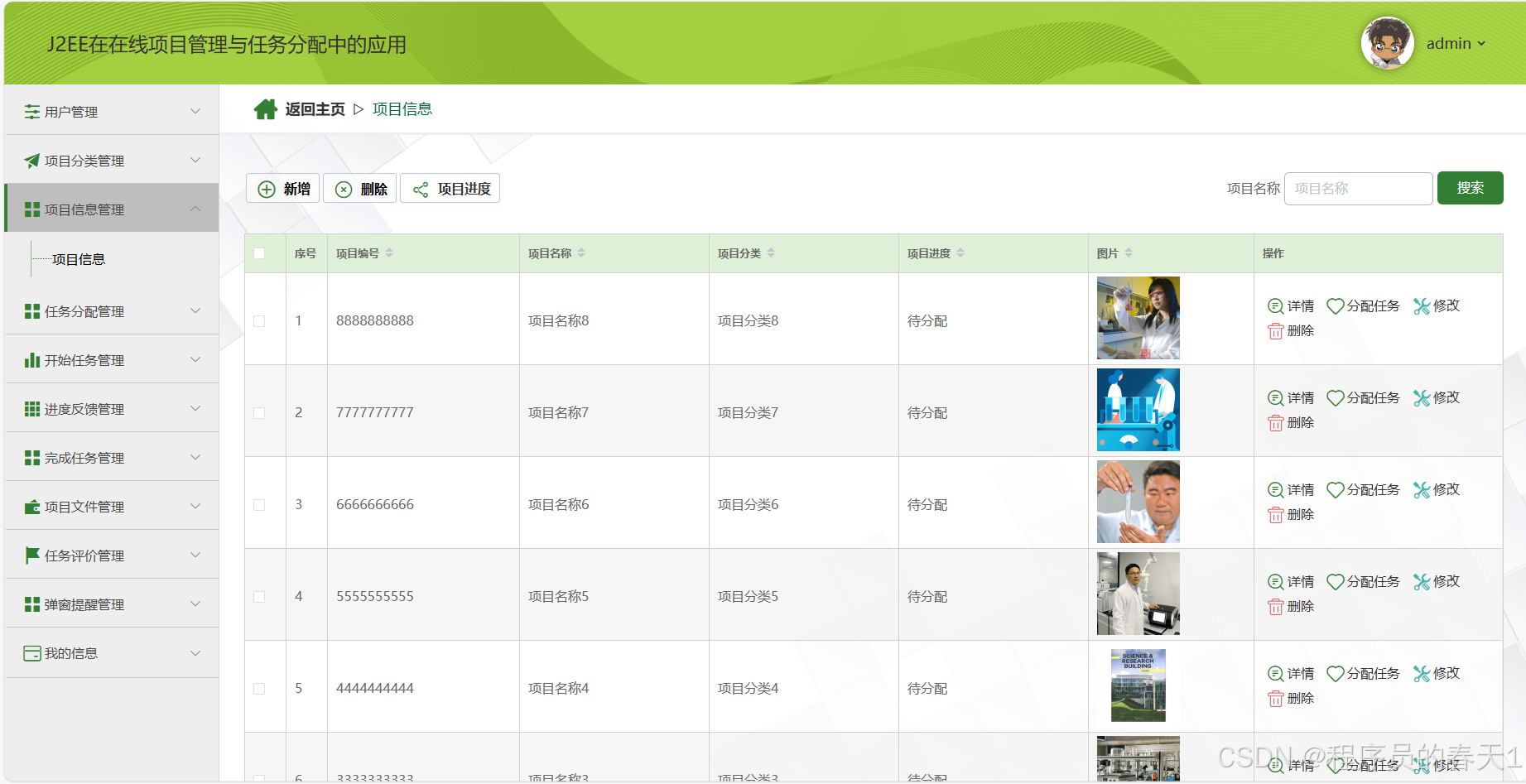Open the 任务分配管理 menu label

click(x=84, y=311)
